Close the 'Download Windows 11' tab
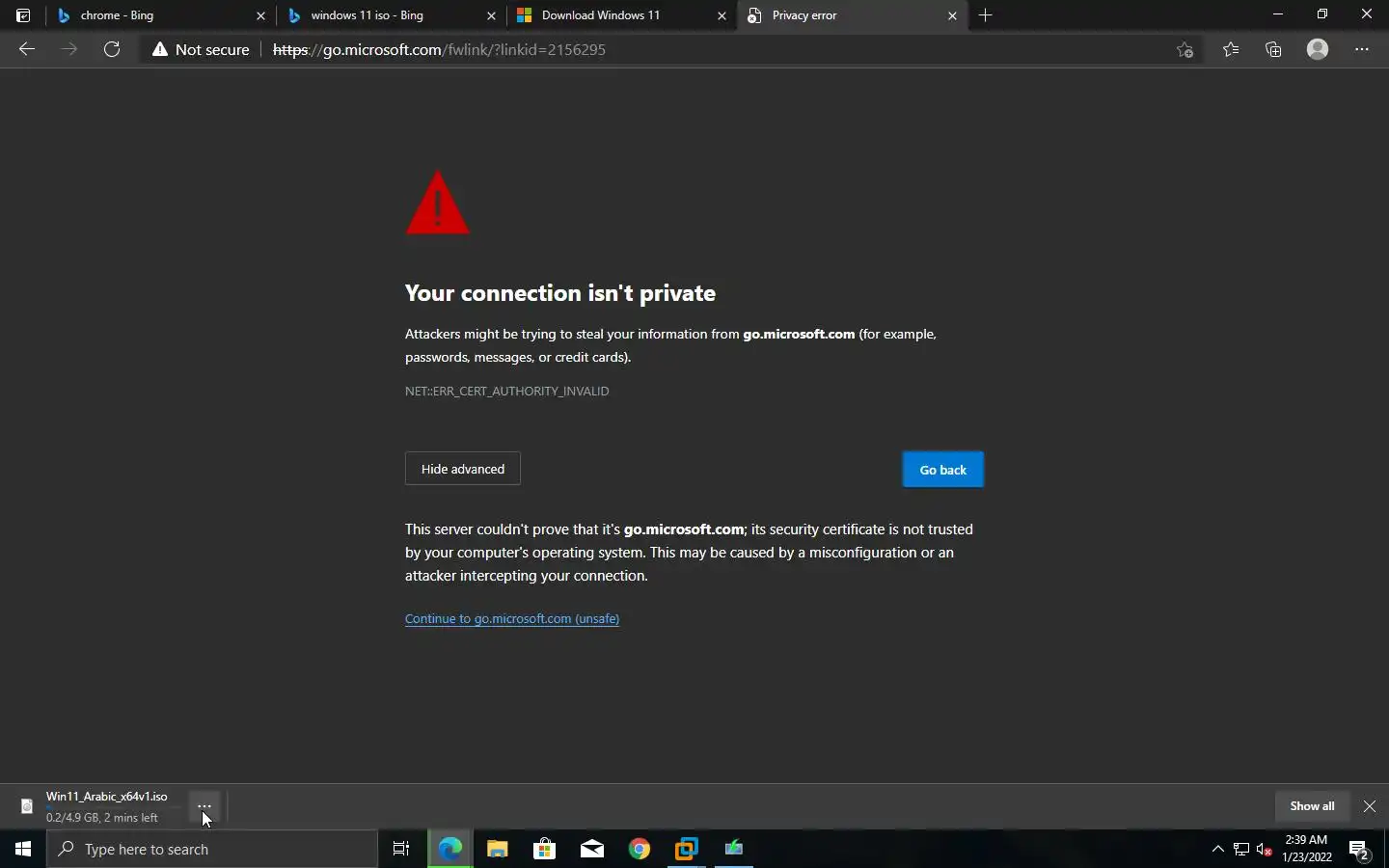The height and width of the screenshot is (868, 1389). click(x=722, y=15)
